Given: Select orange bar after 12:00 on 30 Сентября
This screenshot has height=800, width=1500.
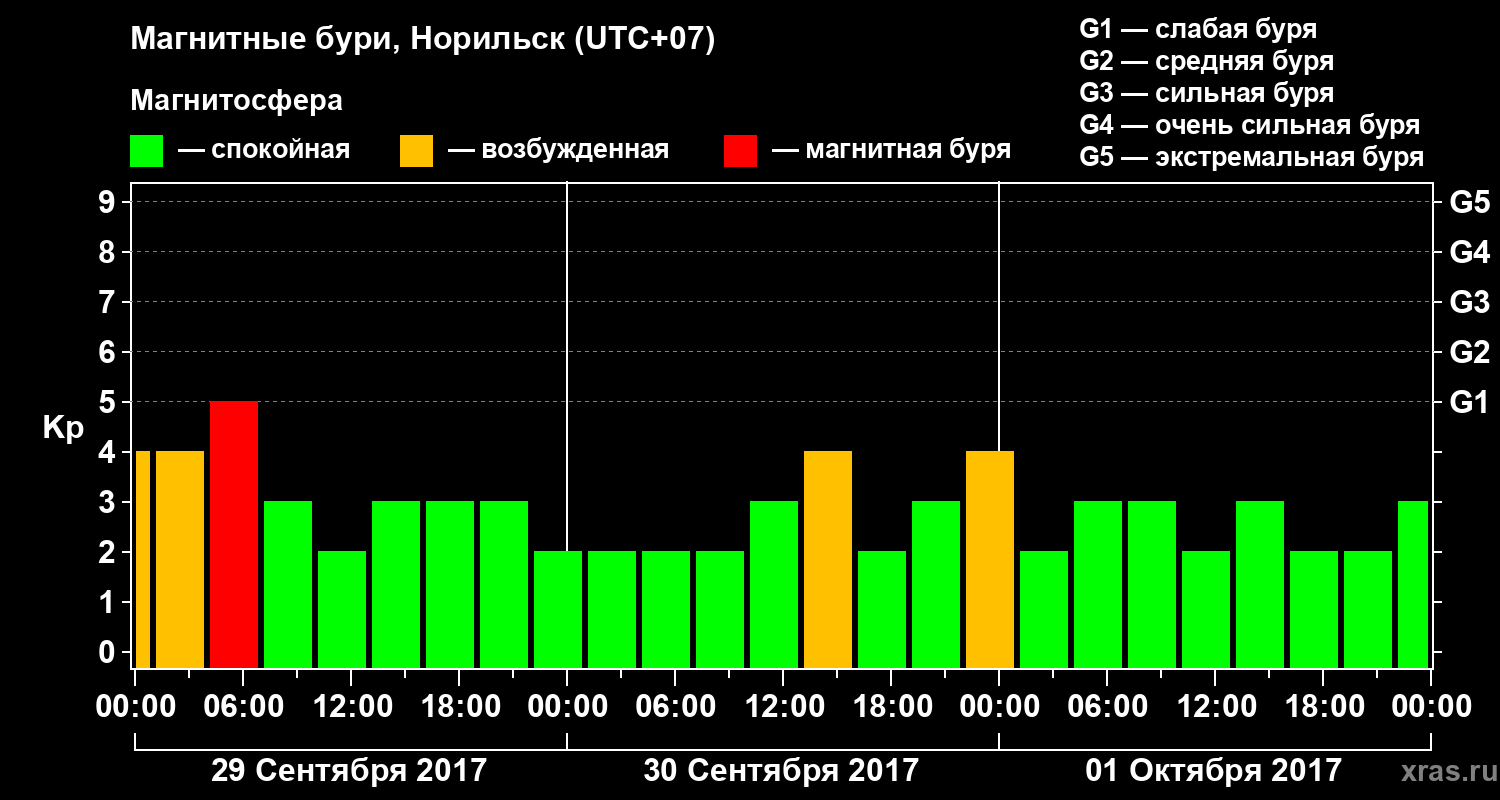Looking at the screenshot, I should (x=828, y=559).
